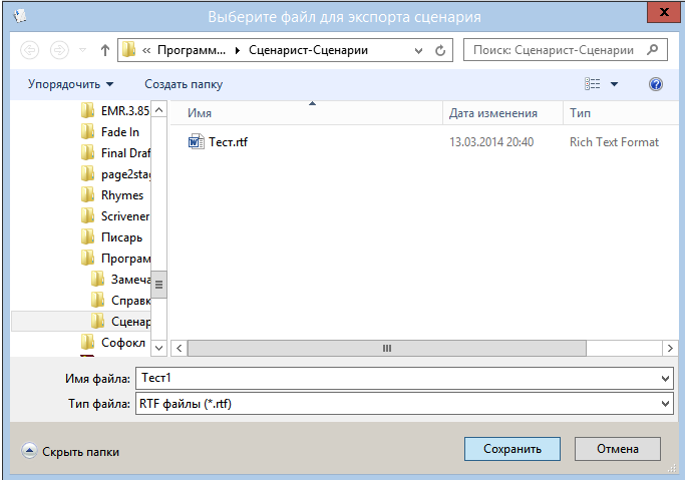Screen dimensions: 685x480
Task: Click the folder tree vertical scrollbar thumb
Action: (x=159, y=284)
